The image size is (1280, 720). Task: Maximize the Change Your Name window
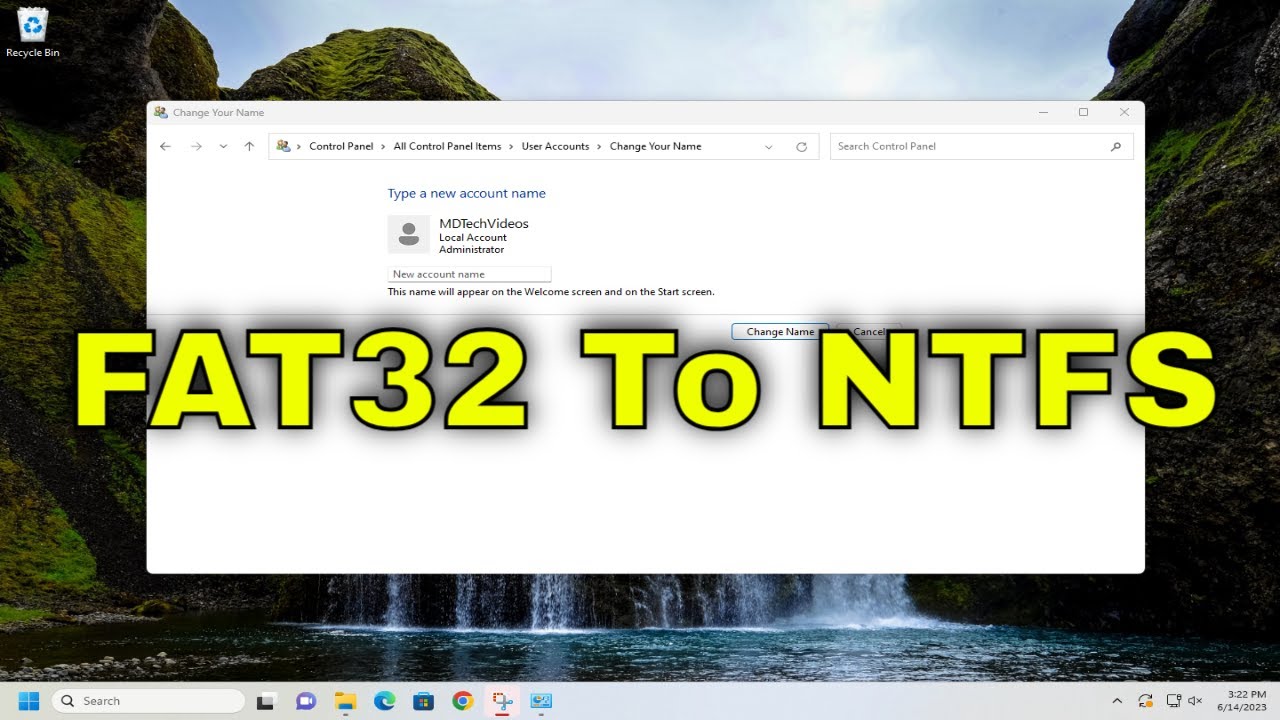click(x=1083, y=113)
